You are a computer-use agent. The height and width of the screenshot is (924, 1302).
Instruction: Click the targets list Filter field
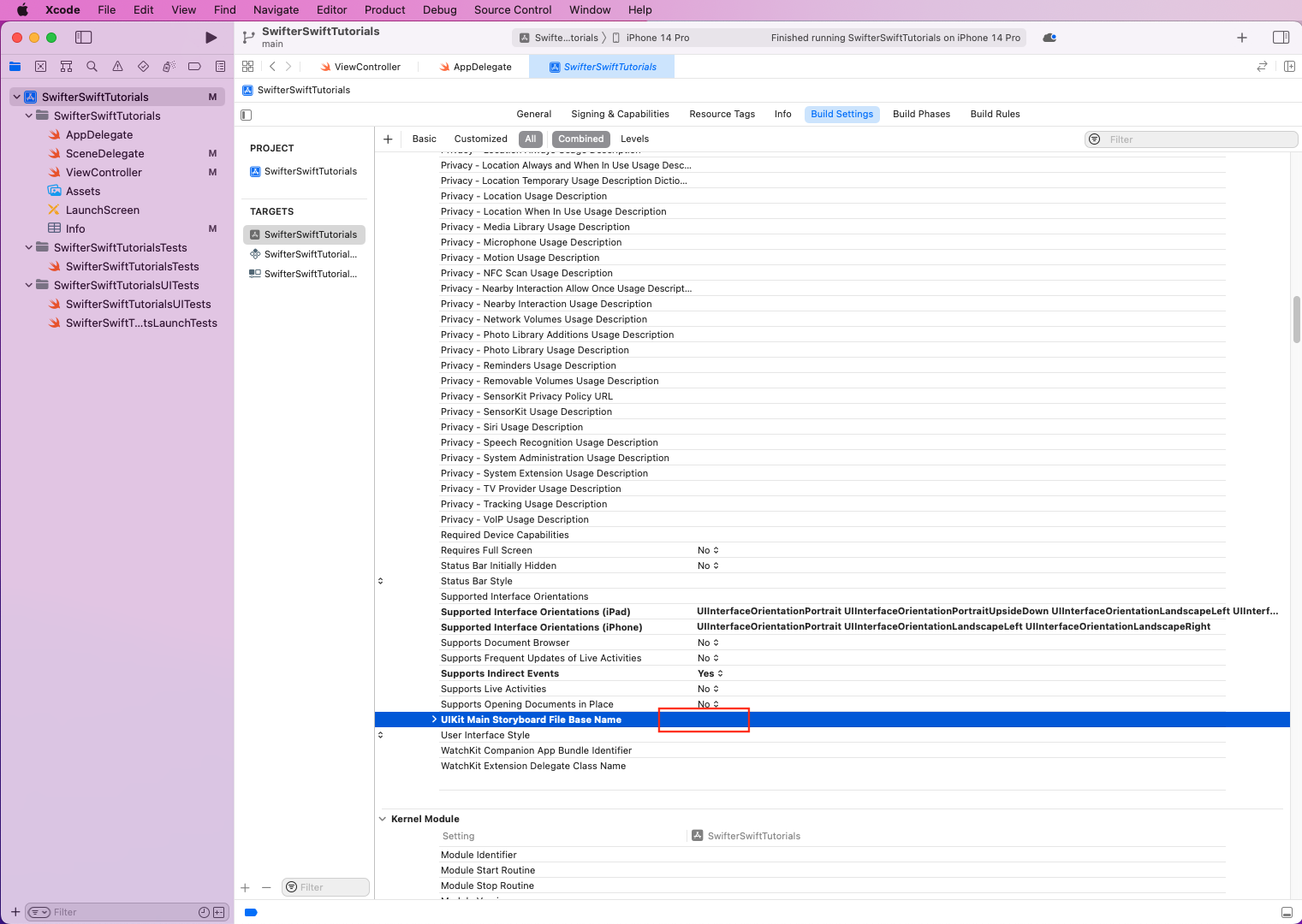coord(326,887)
